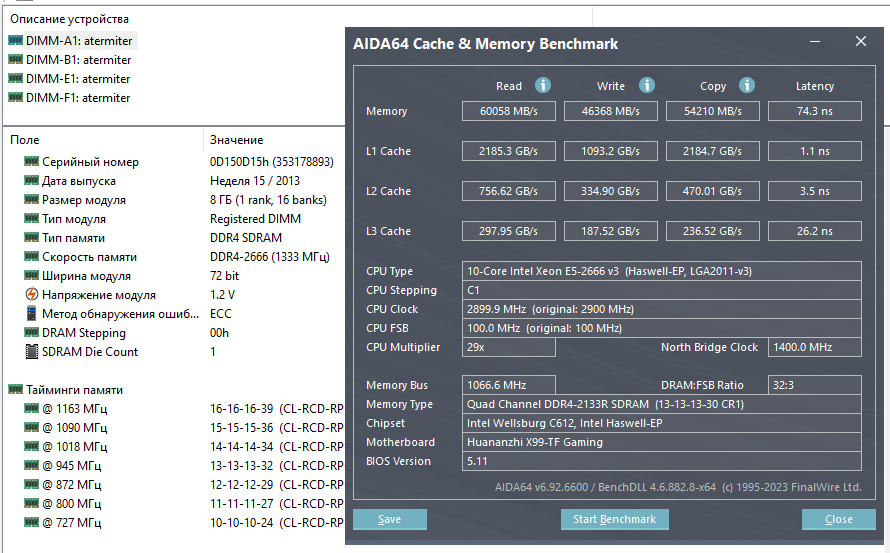Click the @ 1090 МГц timing icon

32,428
